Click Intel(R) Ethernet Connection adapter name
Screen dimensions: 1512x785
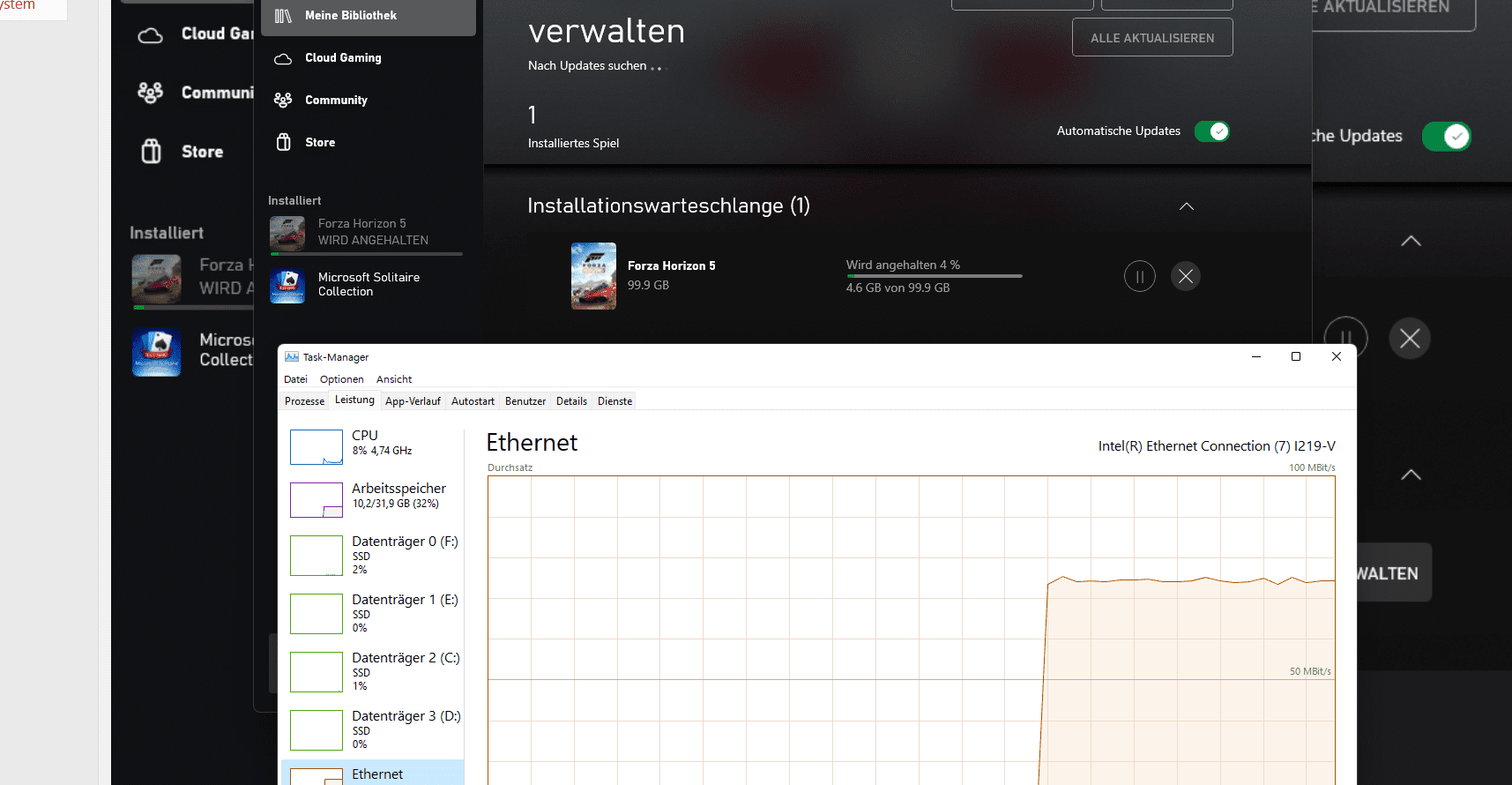click(1217, 446)
